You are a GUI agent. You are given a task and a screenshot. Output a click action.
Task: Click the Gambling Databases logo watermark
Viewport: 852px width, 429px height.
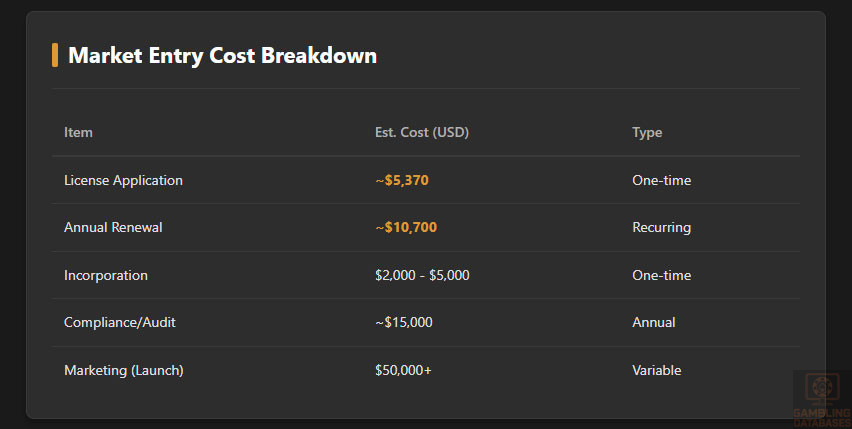(x=821, y=398)
